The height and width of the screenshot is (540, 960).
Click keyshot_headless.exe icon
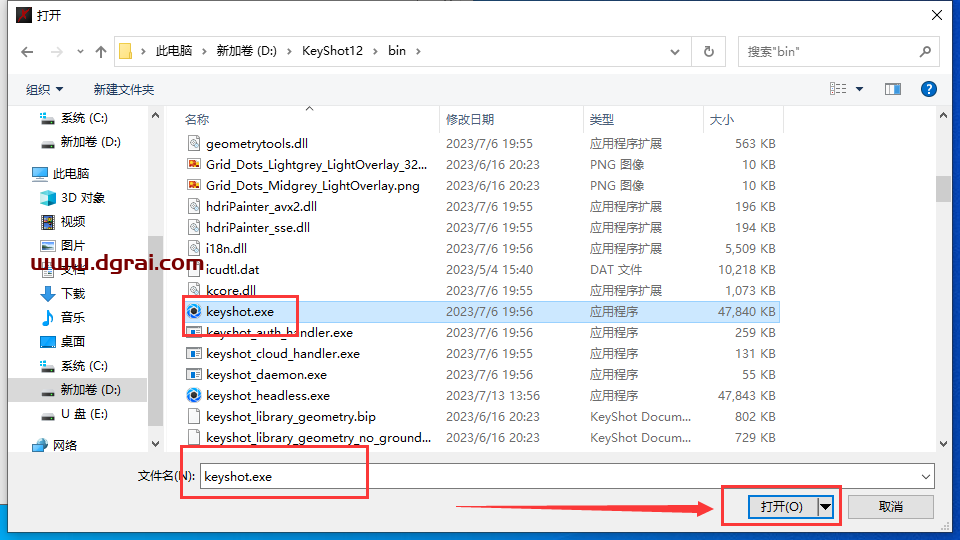[194, 396]
